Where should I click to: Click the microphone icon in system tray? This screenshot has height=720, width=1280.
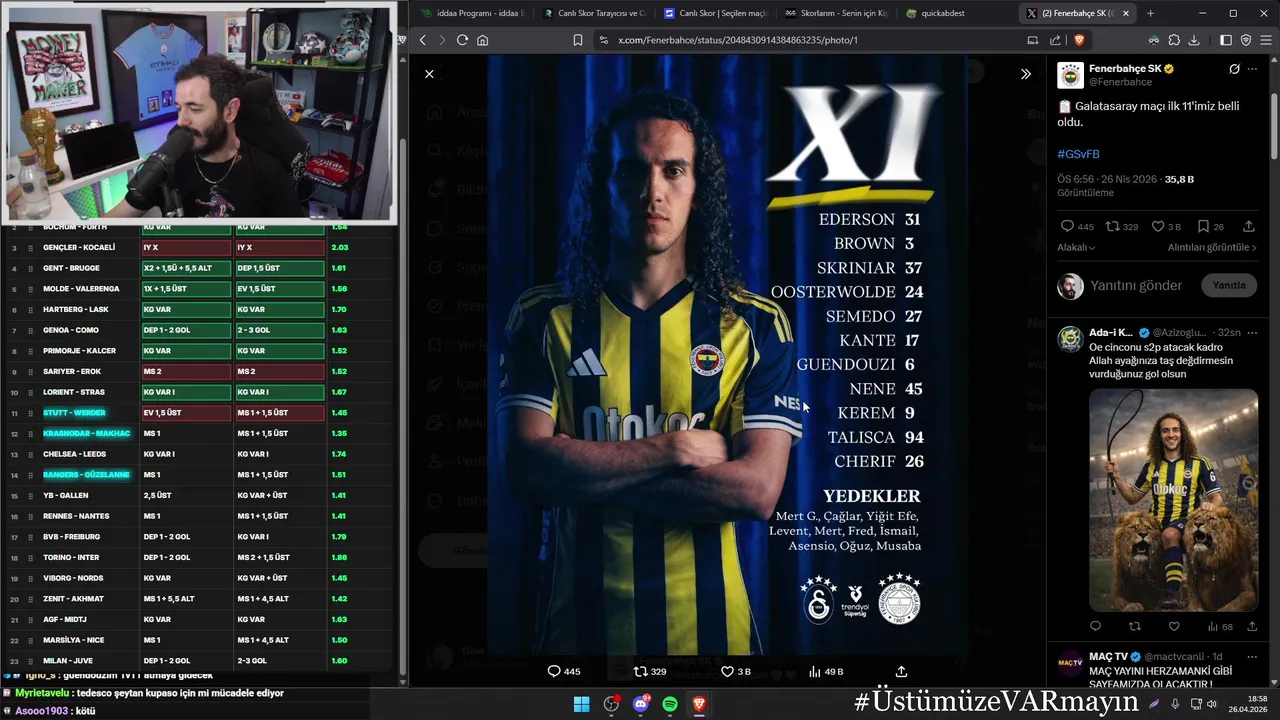pyautogui.click(x=1175, y=704)
